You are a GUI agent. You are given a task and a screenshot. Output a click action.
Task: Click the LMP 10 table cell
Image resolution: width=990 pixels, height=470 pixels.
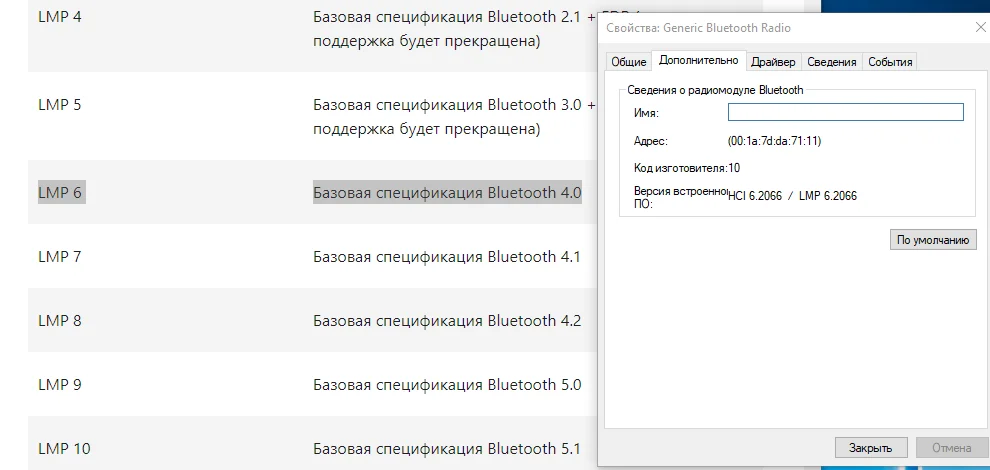[x=64, y=449]
